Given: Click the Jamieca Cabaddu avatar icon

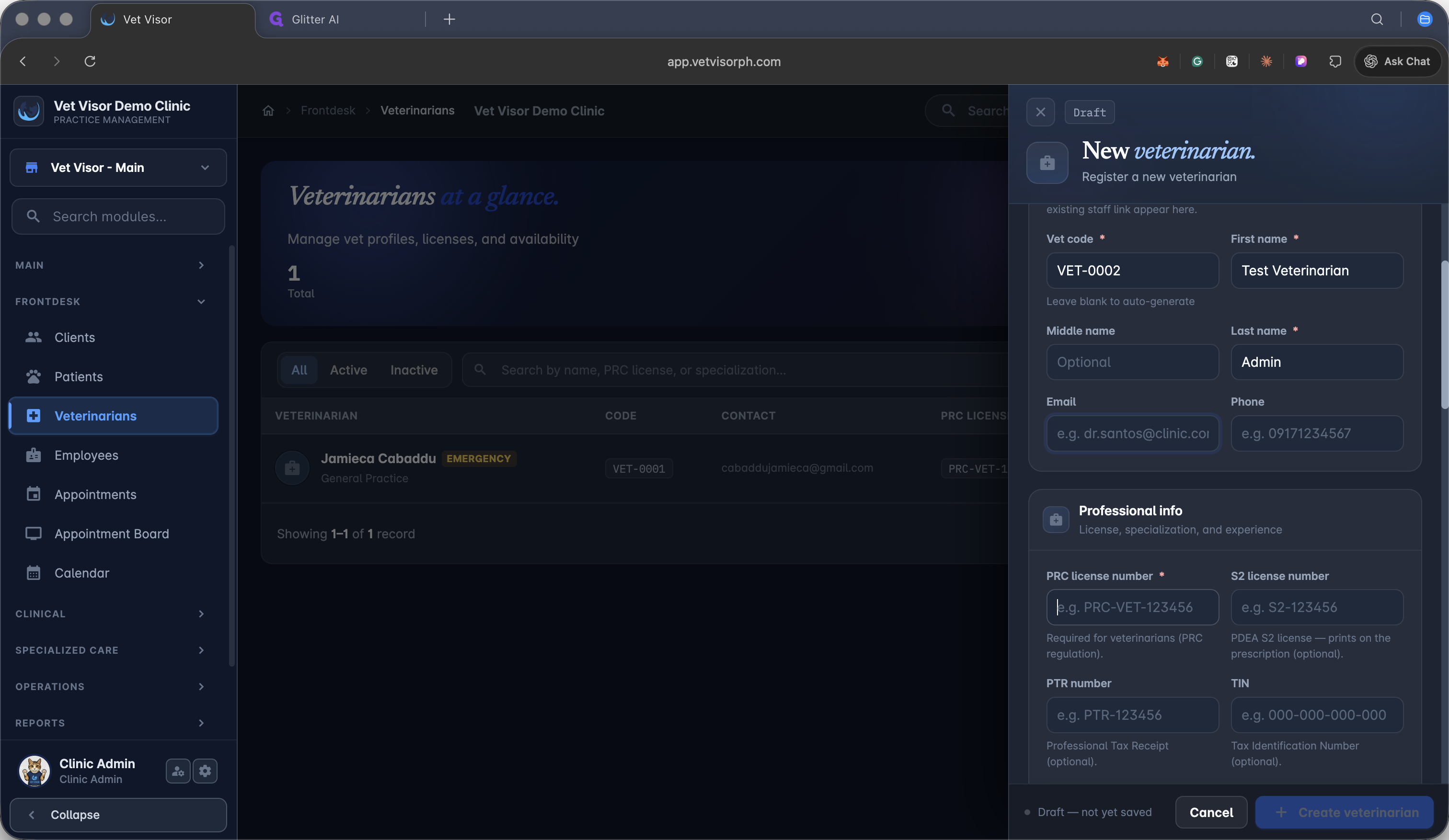Looking at the screenshot, I should pyautogui.click(x=292, y=468).
